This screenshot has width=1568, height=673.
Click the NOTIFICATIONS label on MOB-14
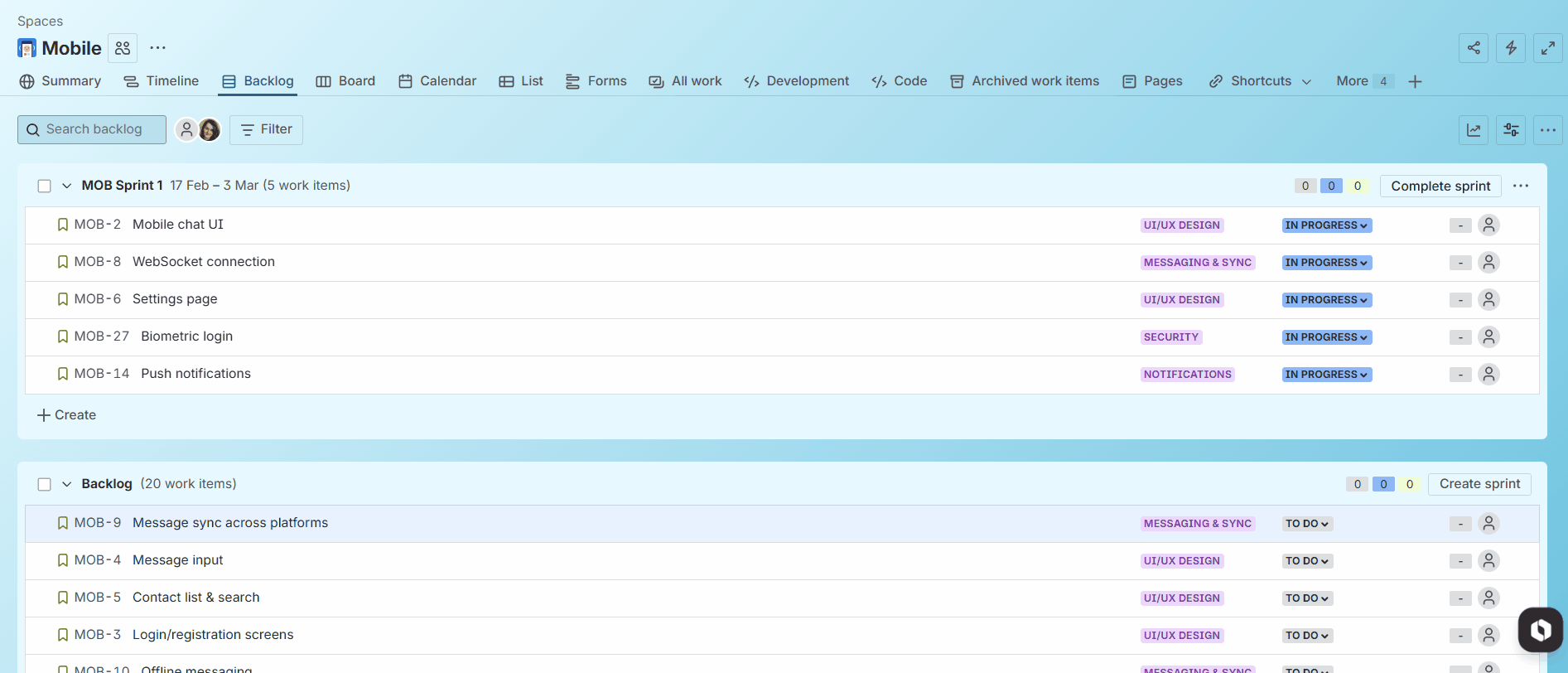click(1187, 375)
